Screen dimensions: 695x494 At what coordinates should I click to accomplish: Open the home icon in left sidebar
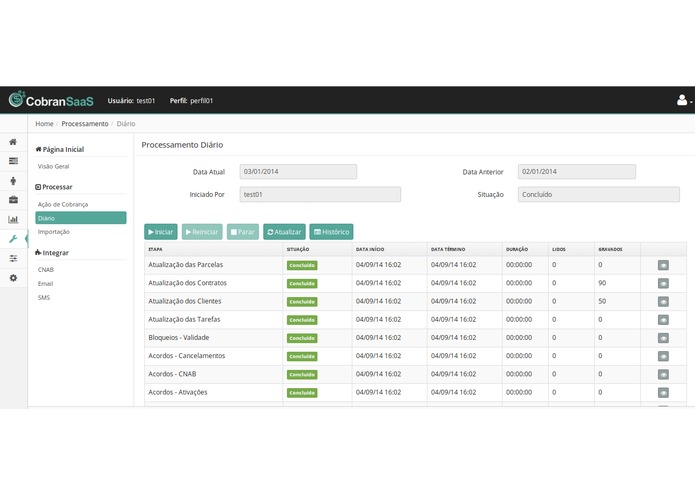13,142
